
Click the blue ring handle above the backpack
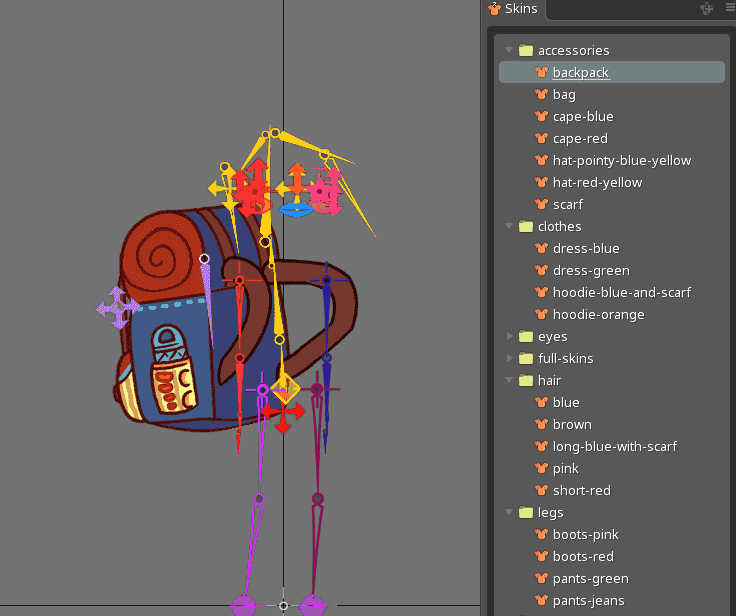(x=296, y=209)
